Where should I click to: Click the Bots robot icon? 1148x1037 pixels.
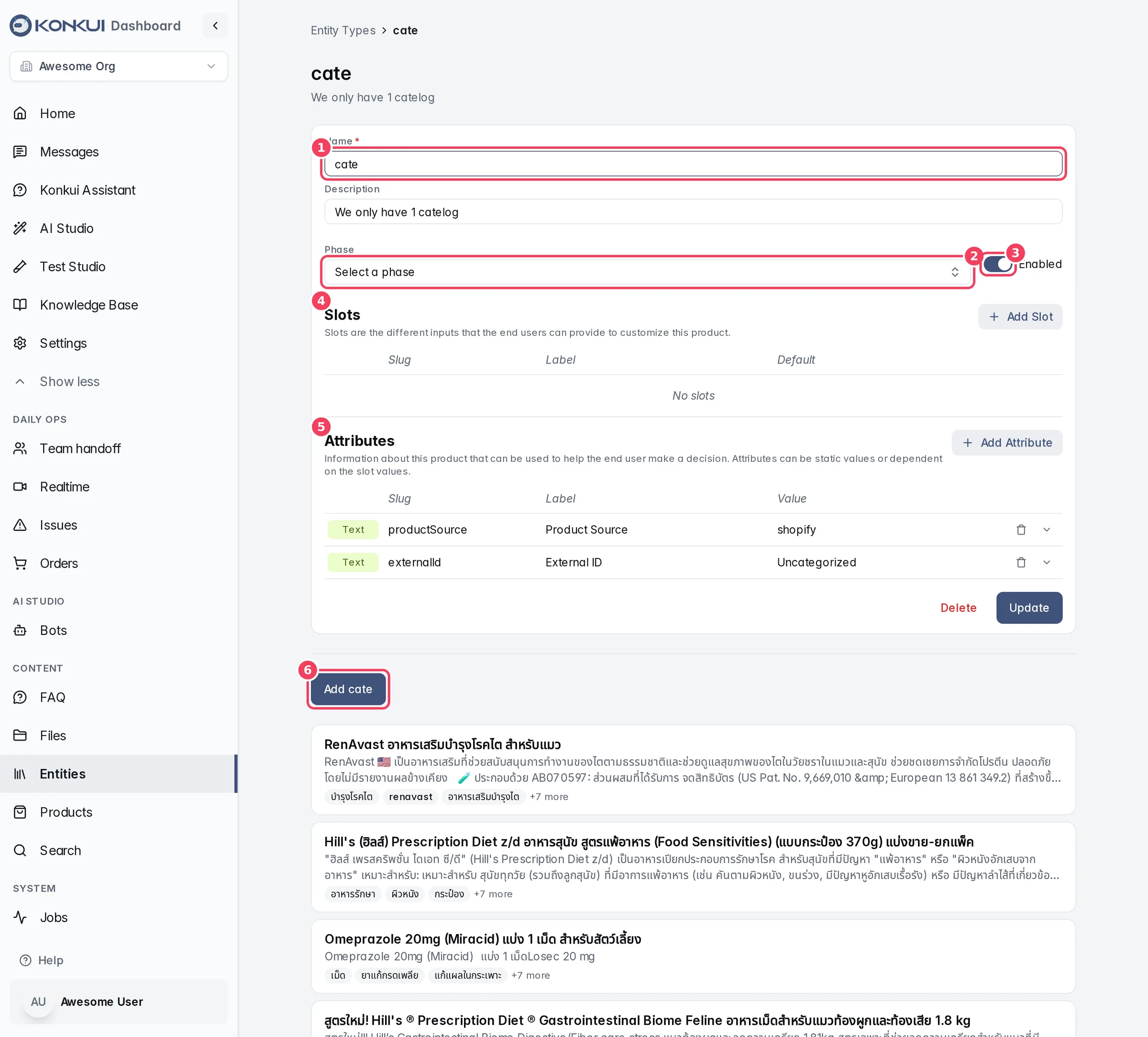click(x=20, y=630)
